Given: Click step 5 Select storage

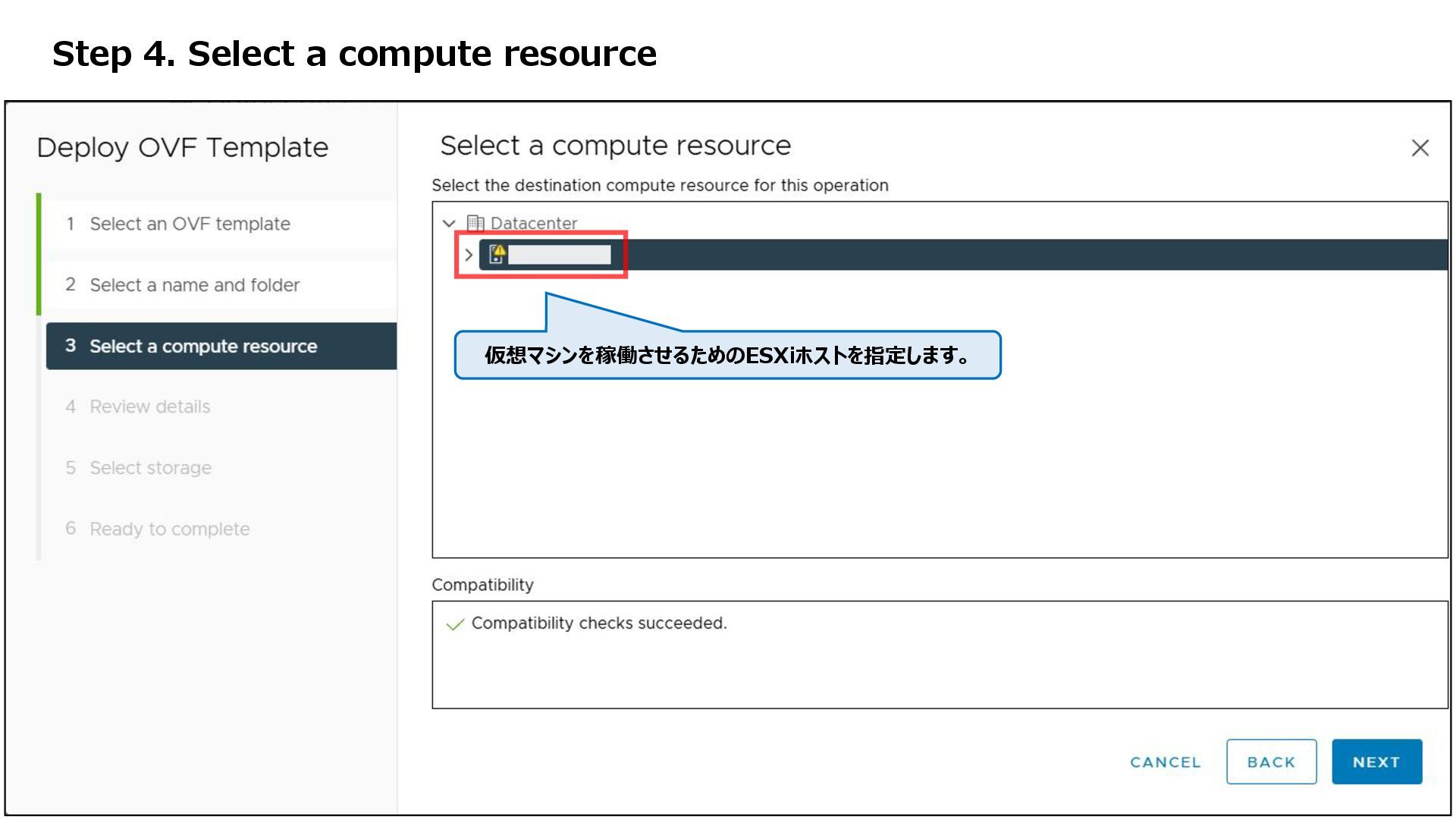Looking at the screenshot, I should [150, 468].
